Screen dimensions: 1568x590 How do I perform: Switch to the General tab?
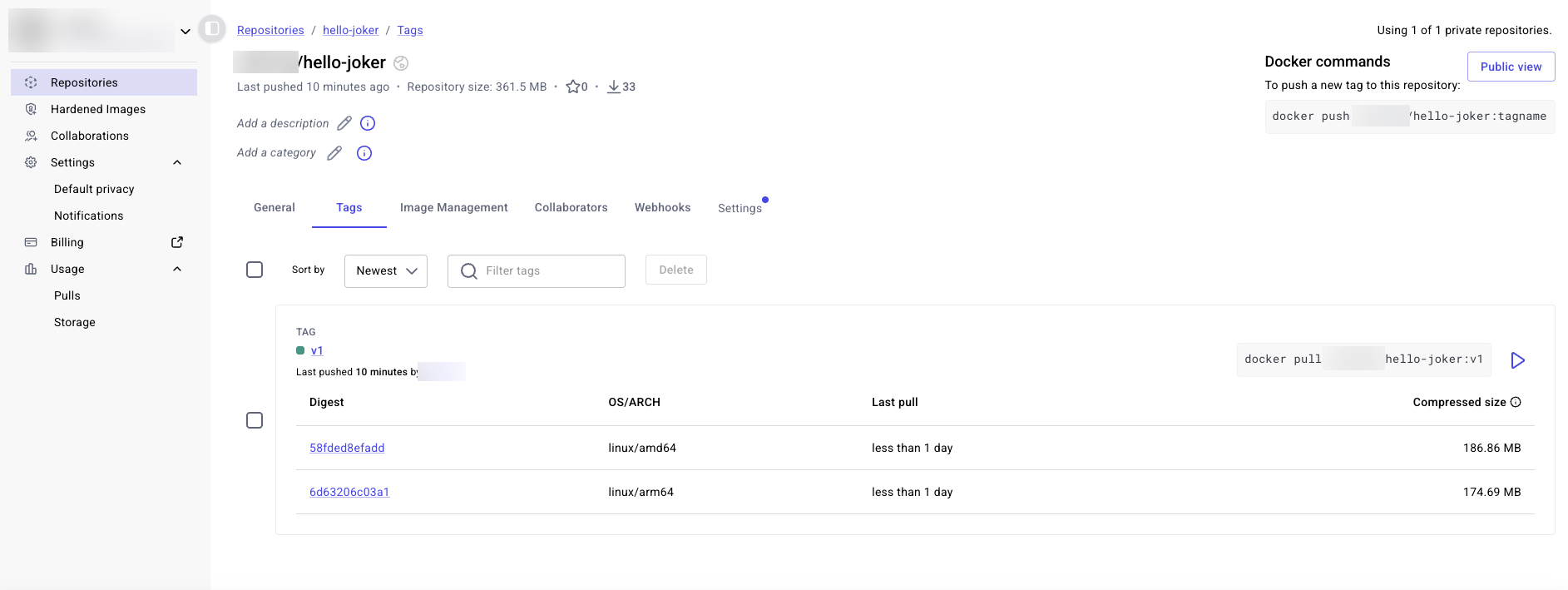275,207
